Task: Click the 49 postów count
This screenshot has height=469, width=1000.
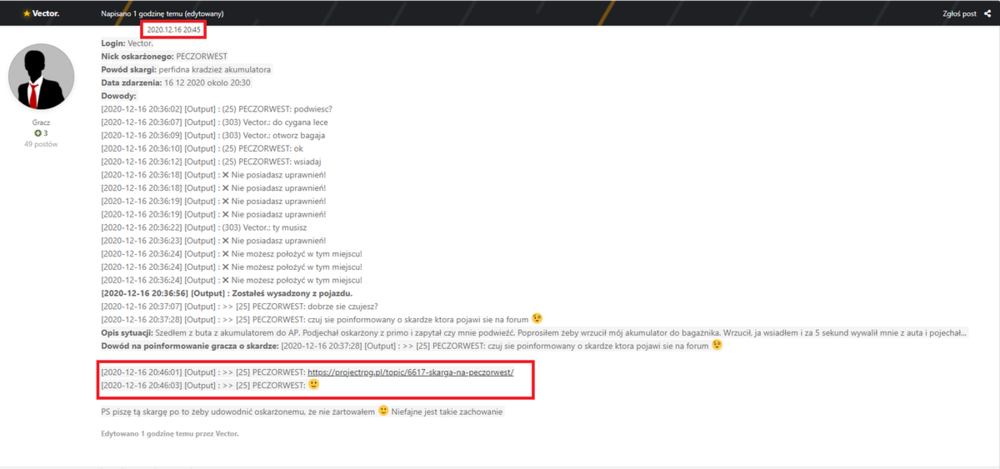Action: coord(41,144)
